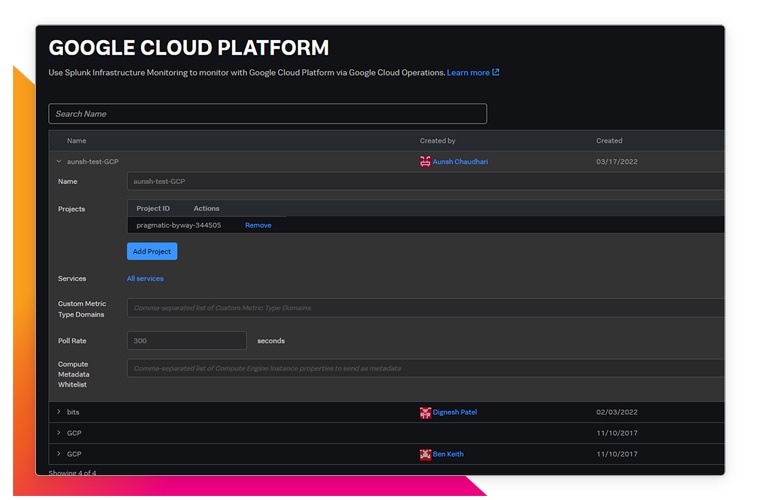Open the All services link
The image size is (760, 500).
[145, 279]
